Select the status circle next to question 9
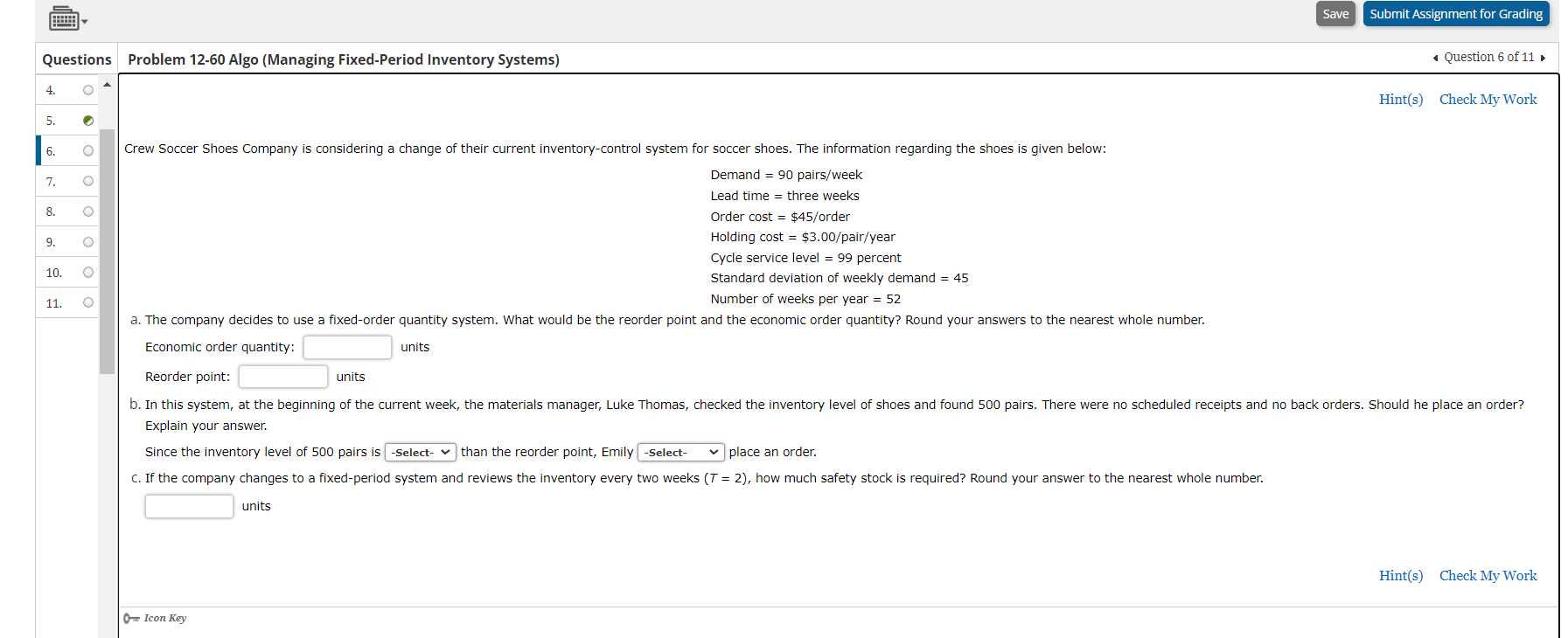Screen dimensions: 1568x638 tap(88, 241)
